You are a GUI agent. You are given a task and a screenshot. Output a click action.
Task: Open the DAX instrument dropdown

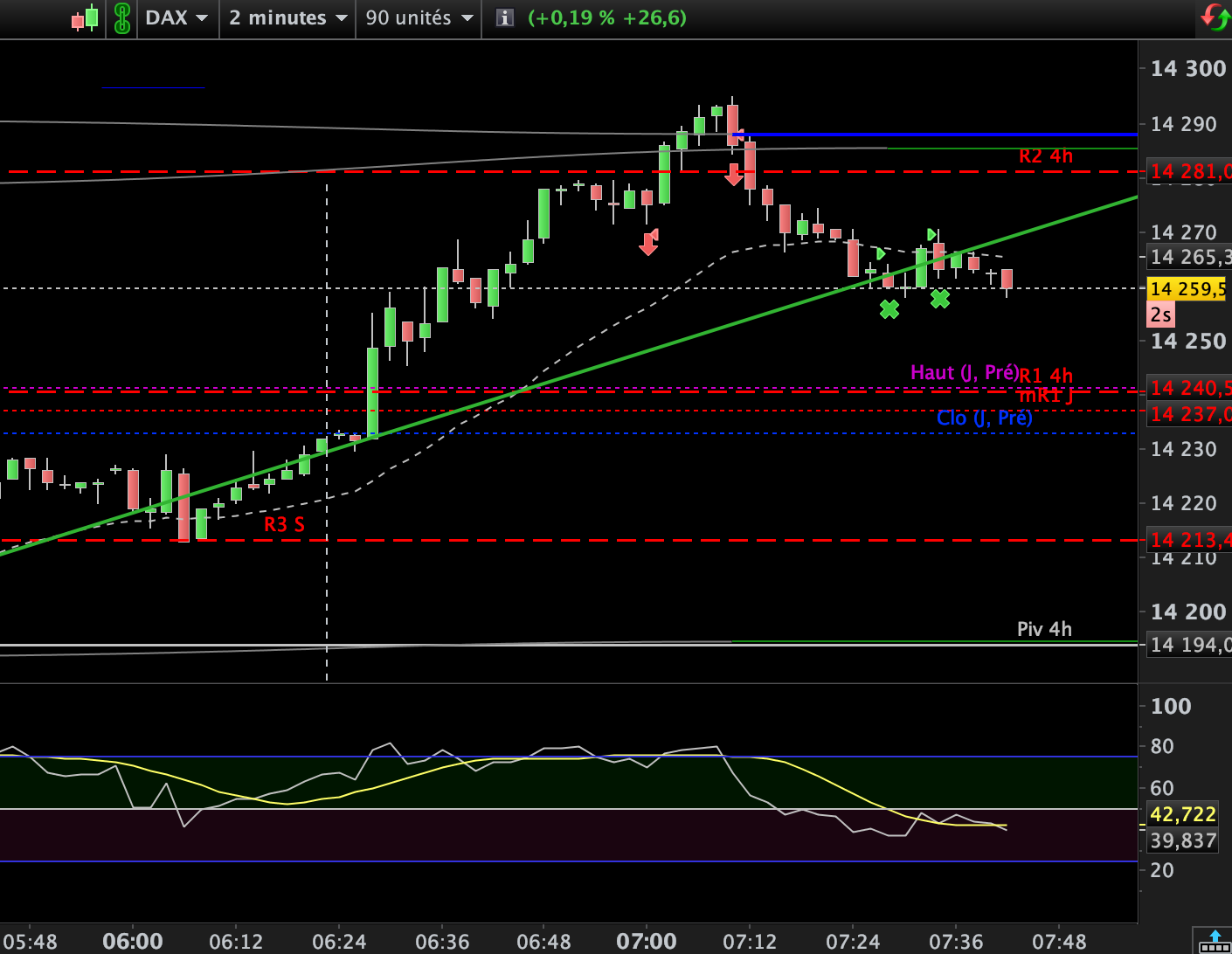[176, 17]
